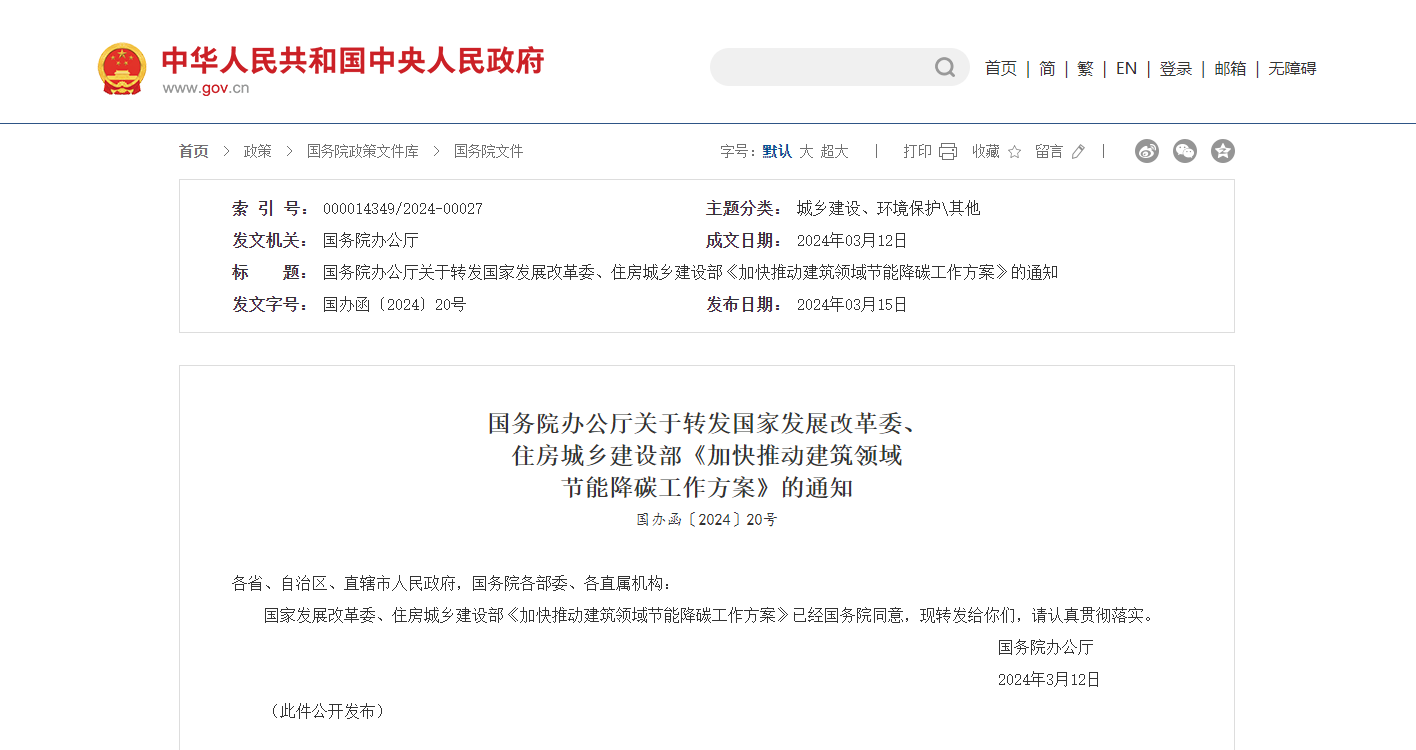Open the 登录 login link

pyautogui.click(x=1176, y=68)
